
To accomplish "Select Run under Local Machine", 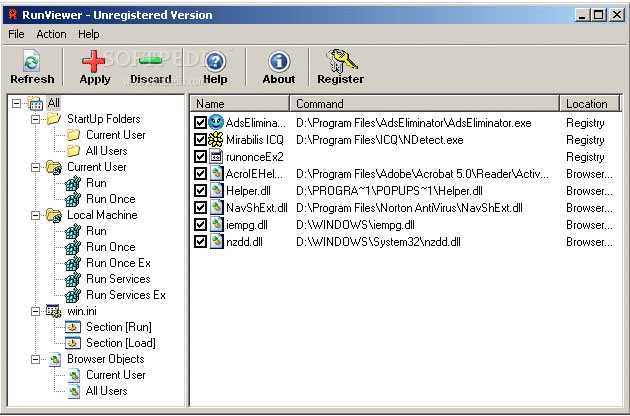I will (96, 231).
